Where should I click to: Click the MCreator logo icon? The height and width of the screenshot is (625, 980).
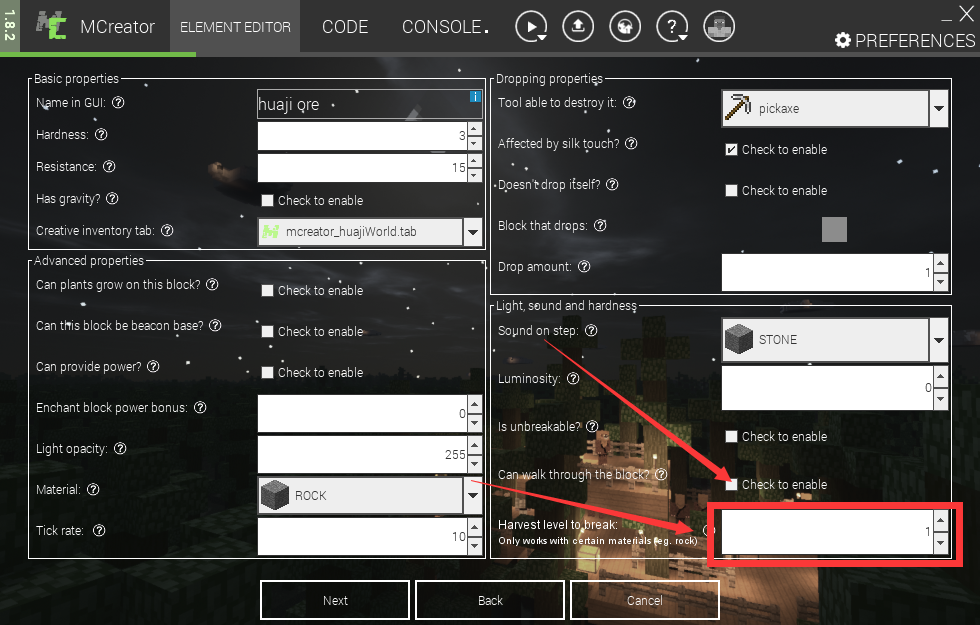click(51, 27)
